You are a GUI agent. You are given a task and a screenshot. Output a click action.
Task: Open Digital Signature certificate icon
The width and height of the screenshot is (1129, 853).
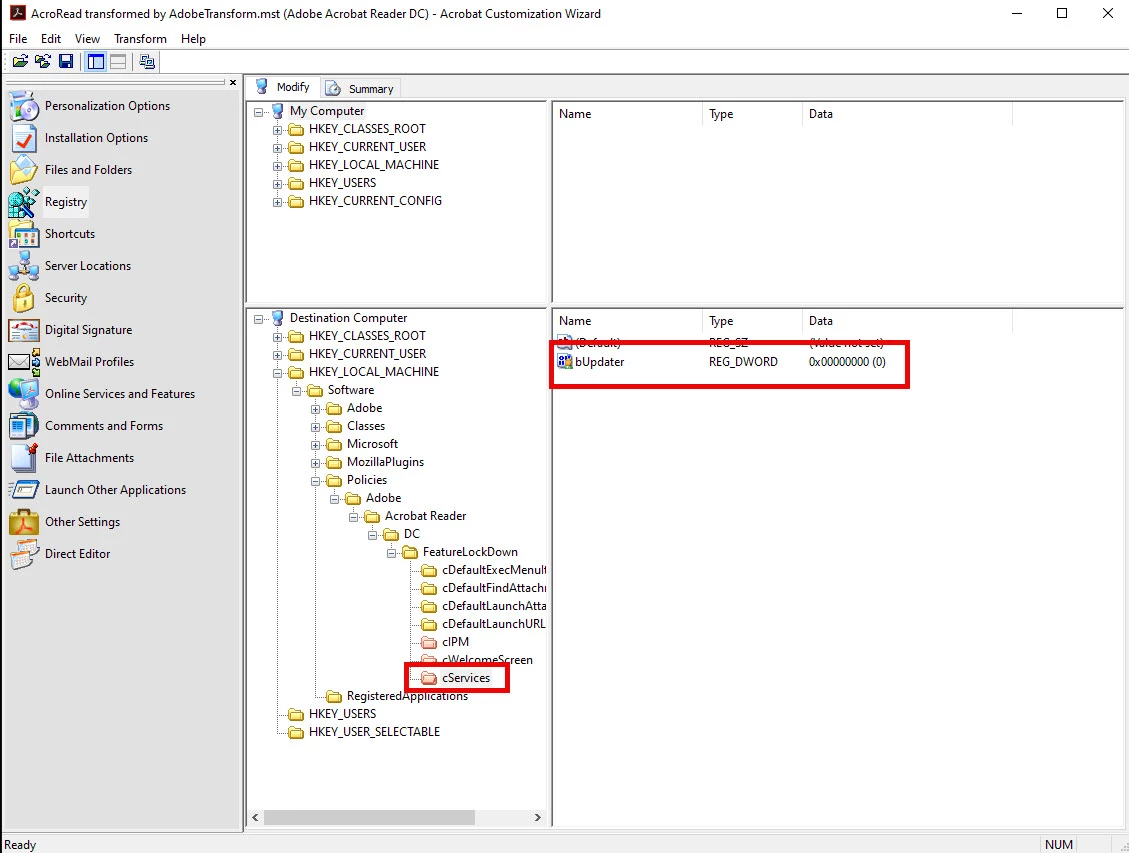(23, 330)
